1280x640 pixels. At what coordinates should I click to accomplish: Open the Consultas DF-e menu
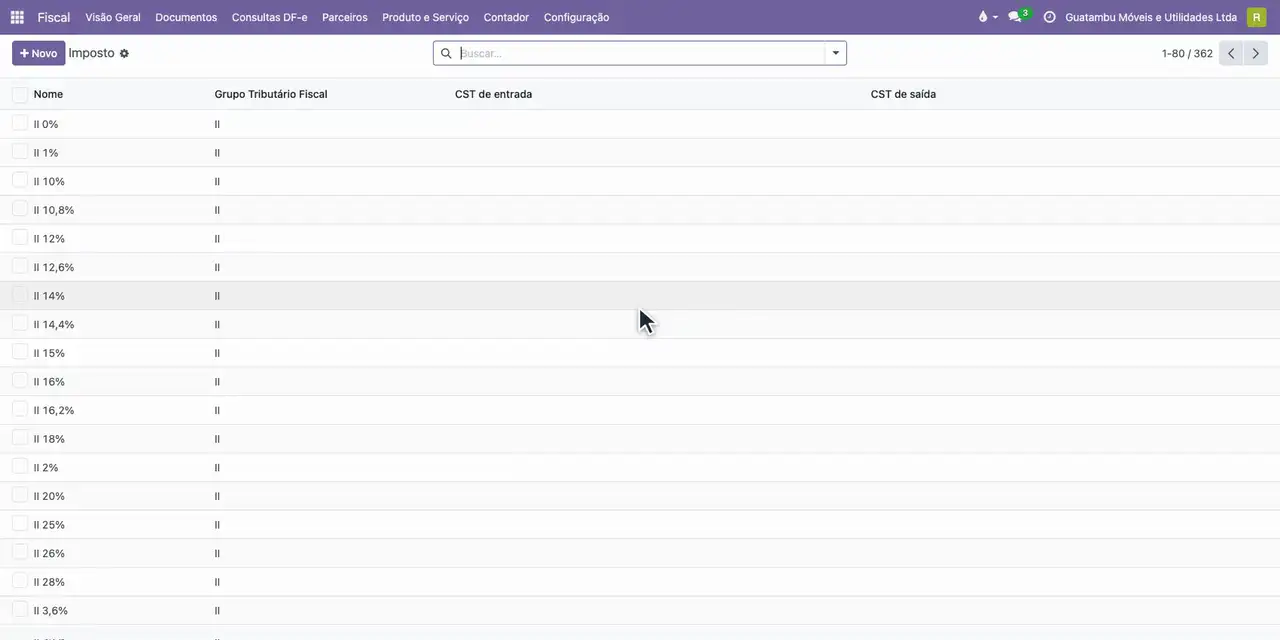coord(269,17)
